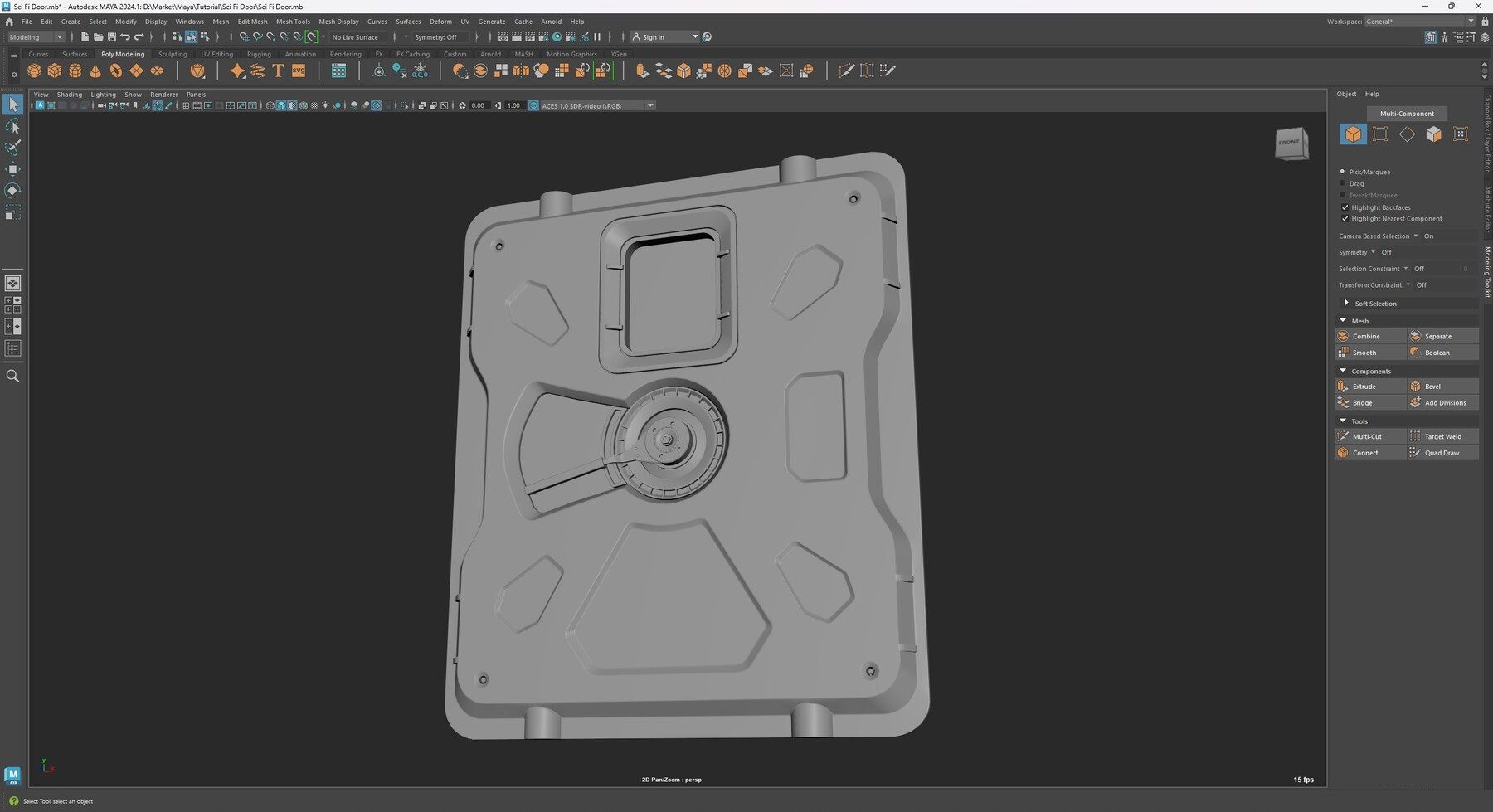The width and height of the screenshot is (1493, 812).
Task: Click the Extrude icon in Modeling Toolkit
Action: [x=1343, y=387]
